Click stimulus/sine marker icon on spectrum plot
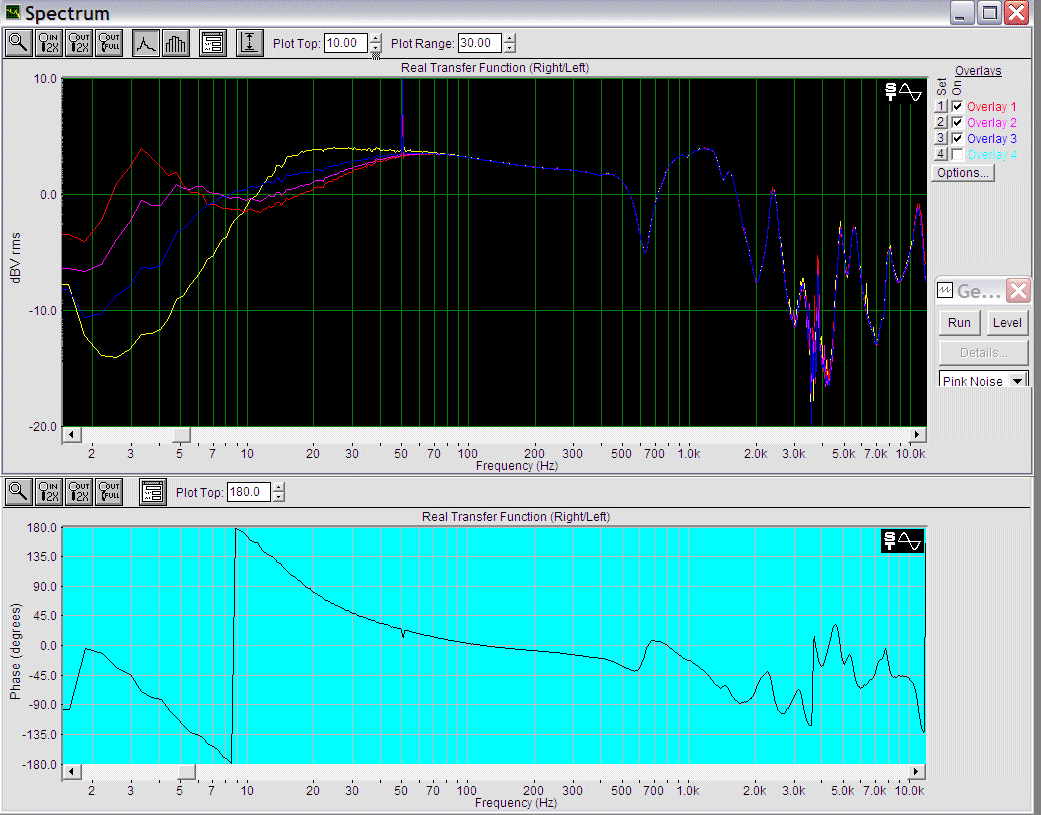 click(904, 92)
